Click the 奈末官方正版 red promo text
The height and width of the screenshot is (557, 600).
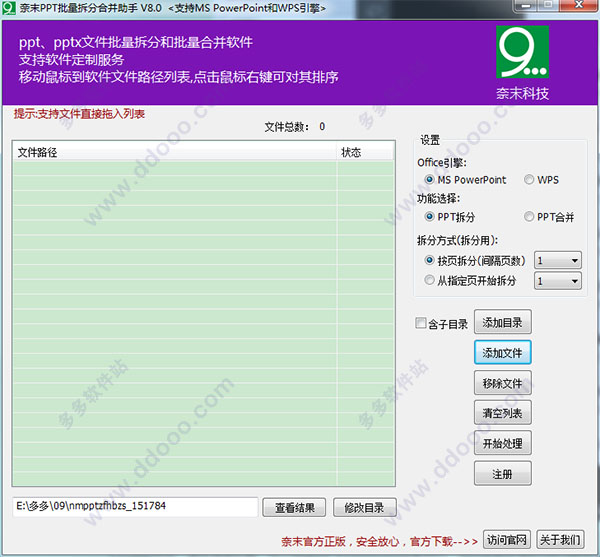(x=379, y=541)
